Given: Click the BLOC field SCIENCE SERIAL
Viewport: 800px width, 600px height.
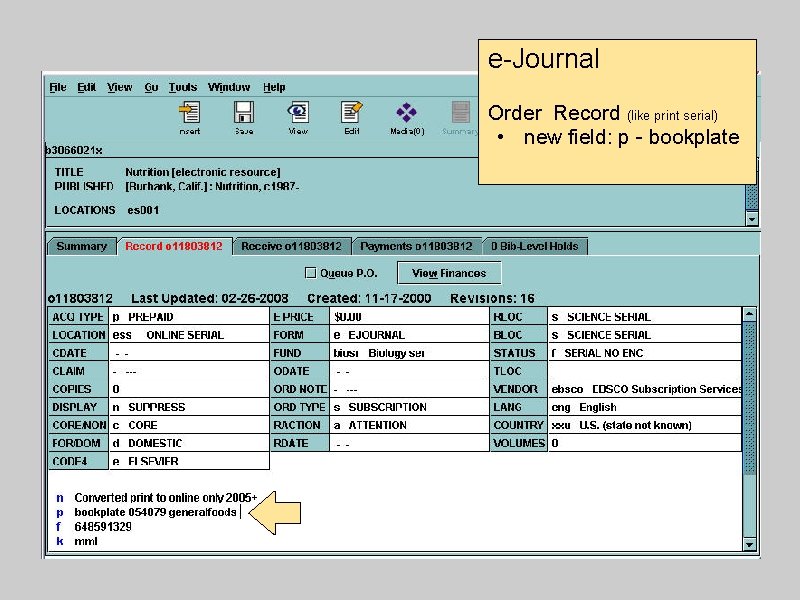Looking at the screenshot, I should click(645, 335).
